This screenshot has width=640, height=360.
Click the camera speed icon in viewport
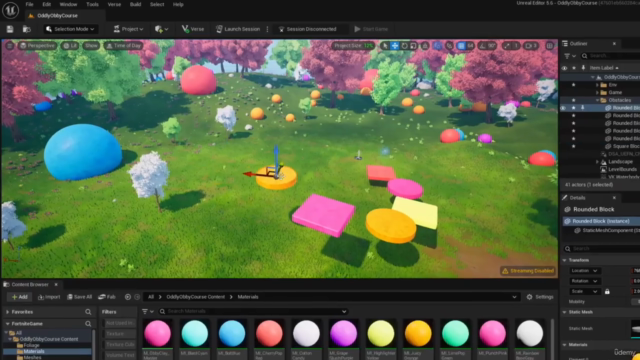click(531, 46)
